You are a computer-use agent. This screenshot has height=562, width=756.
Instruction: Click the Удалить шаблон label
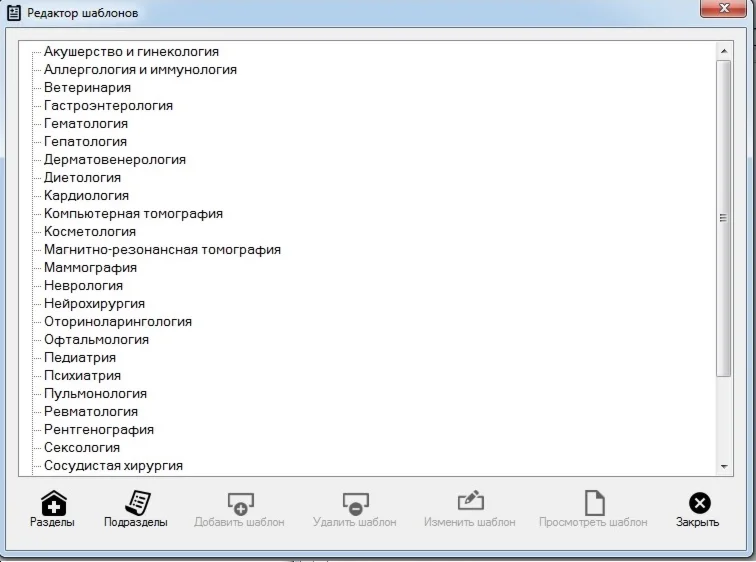pyautogui.click(x=354, y=522)
